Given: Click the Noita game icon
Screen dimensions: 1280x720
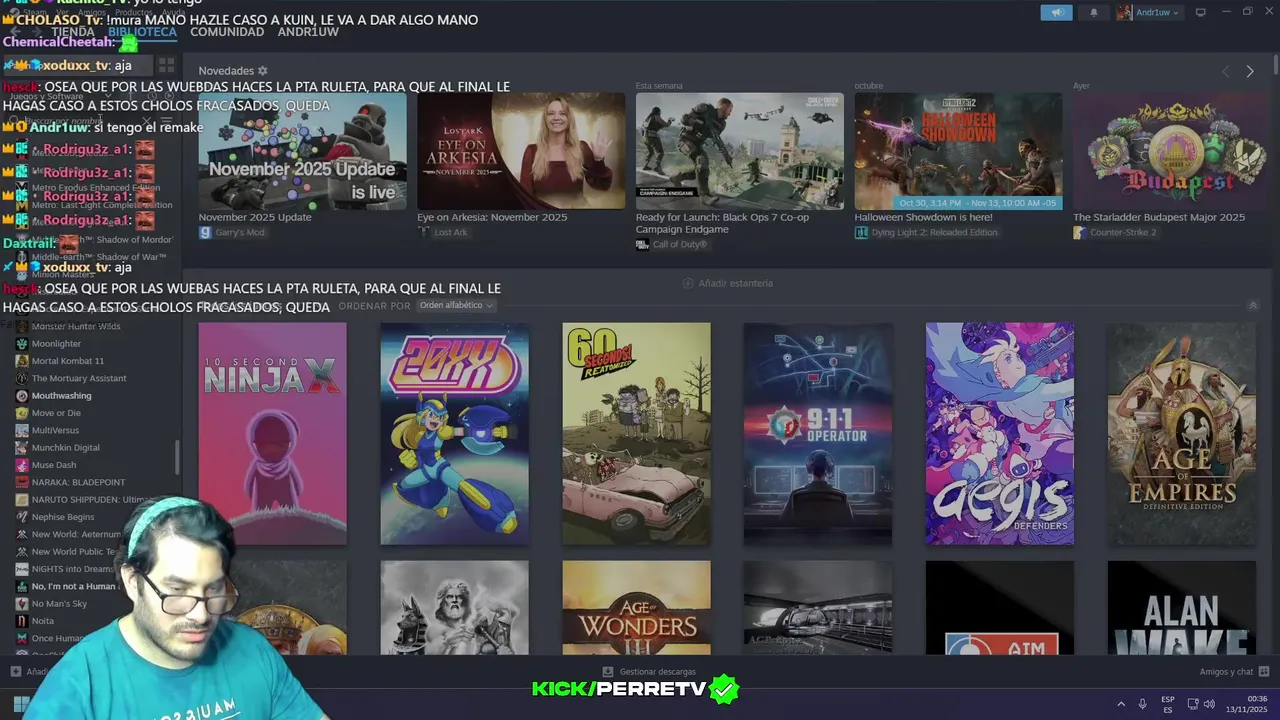Looking at the screenshot, I should click(22, 621).
